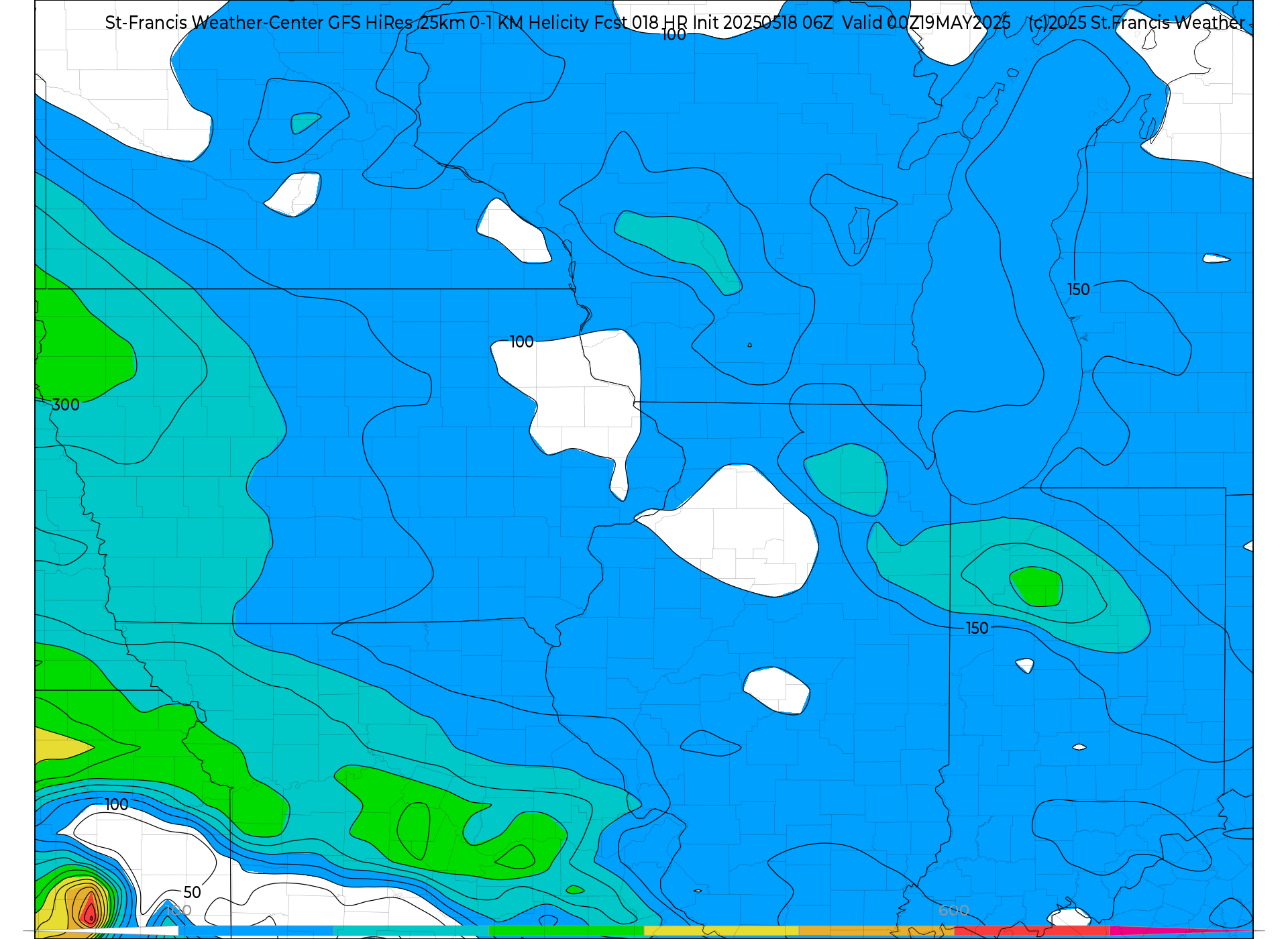
Task: Click the yellow segment of the color bar
Action: tap(721, 931)
